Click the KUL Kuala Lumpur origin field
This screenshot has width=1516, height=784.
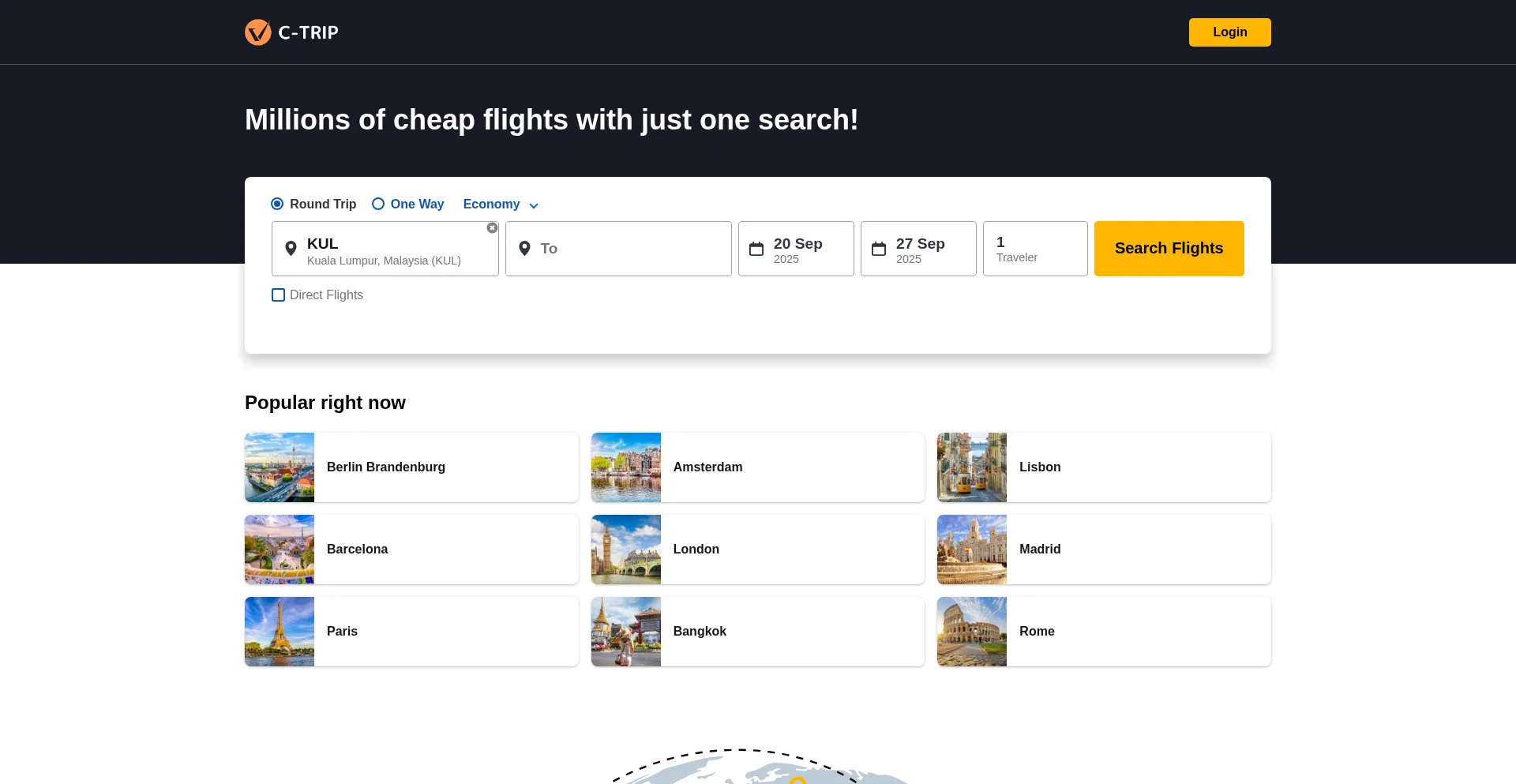point(385,249)
